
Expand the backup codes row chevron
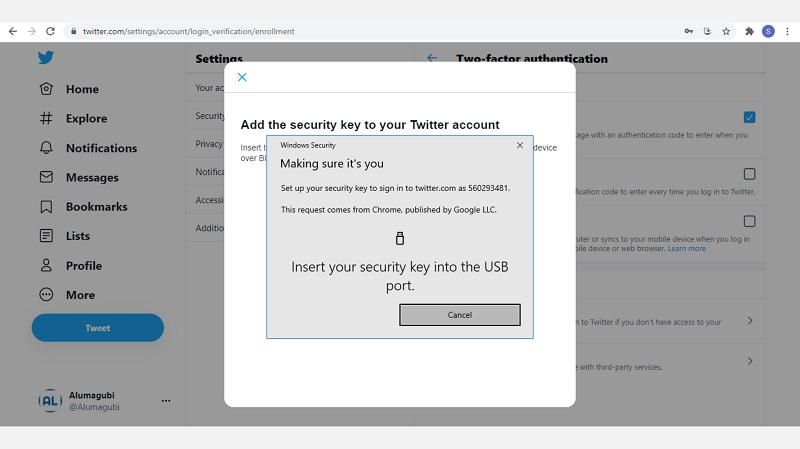[750, 321]
